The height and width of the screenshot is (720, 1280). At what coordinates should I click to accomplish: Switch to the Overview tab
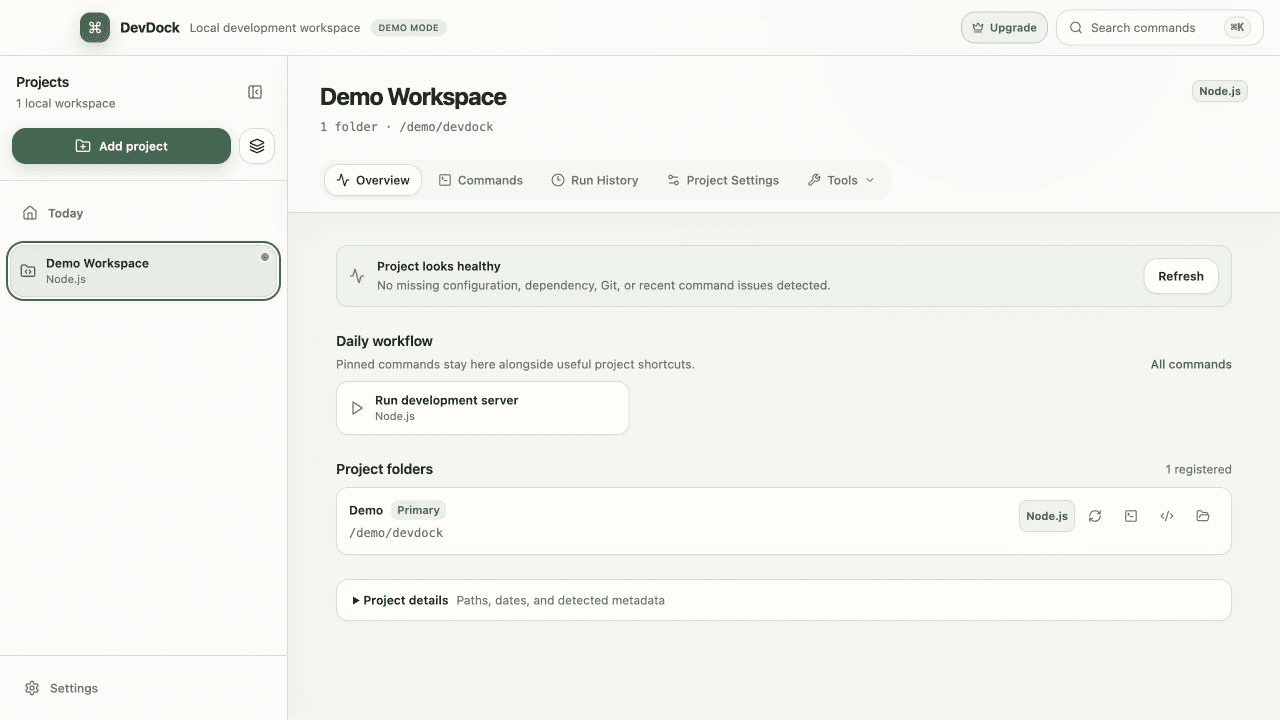coord(373,180)
